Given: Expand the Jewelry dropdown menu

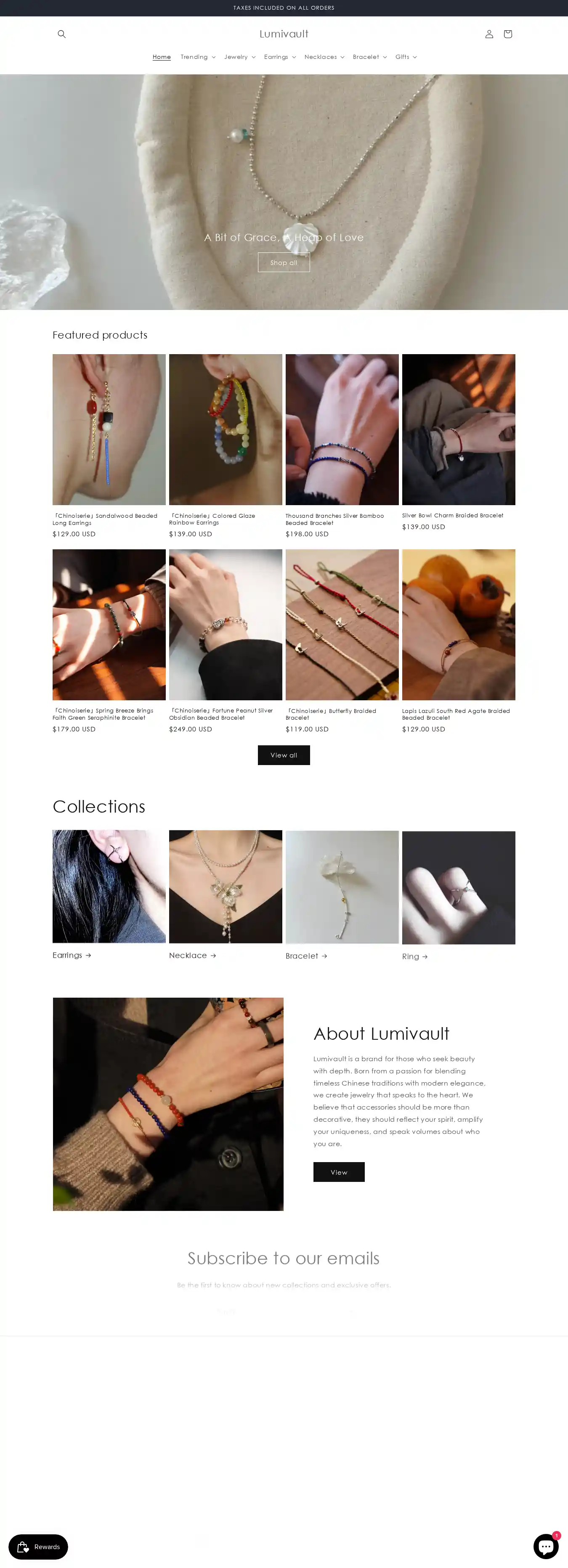Looking at the screenshot, I should pos(240,57).
